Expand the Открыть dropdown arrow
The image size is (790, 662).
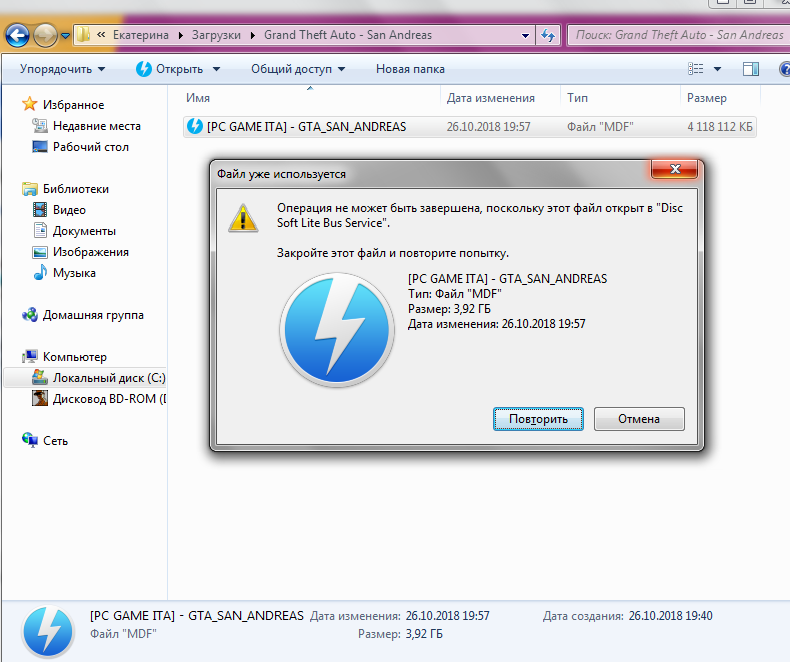click(x=216, y=69)
